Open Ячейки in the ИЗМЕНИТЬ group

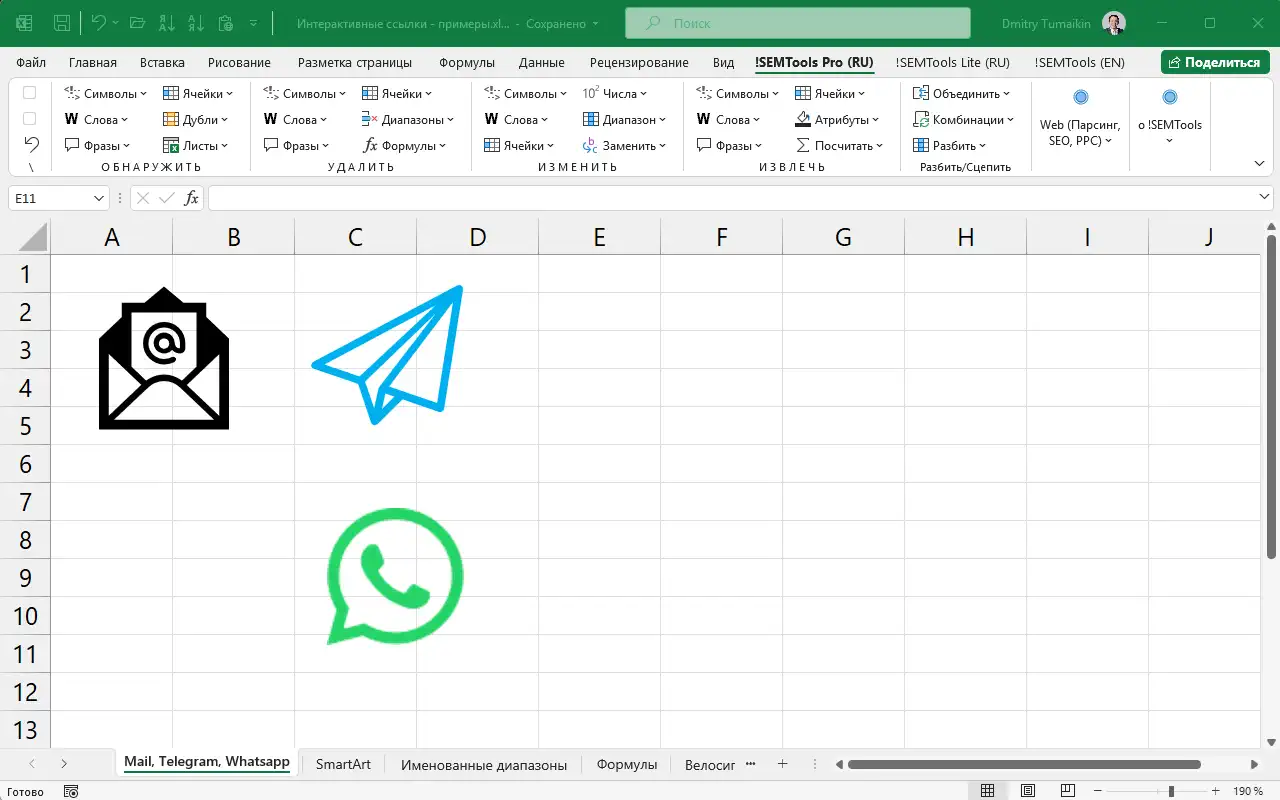point(519,145)
